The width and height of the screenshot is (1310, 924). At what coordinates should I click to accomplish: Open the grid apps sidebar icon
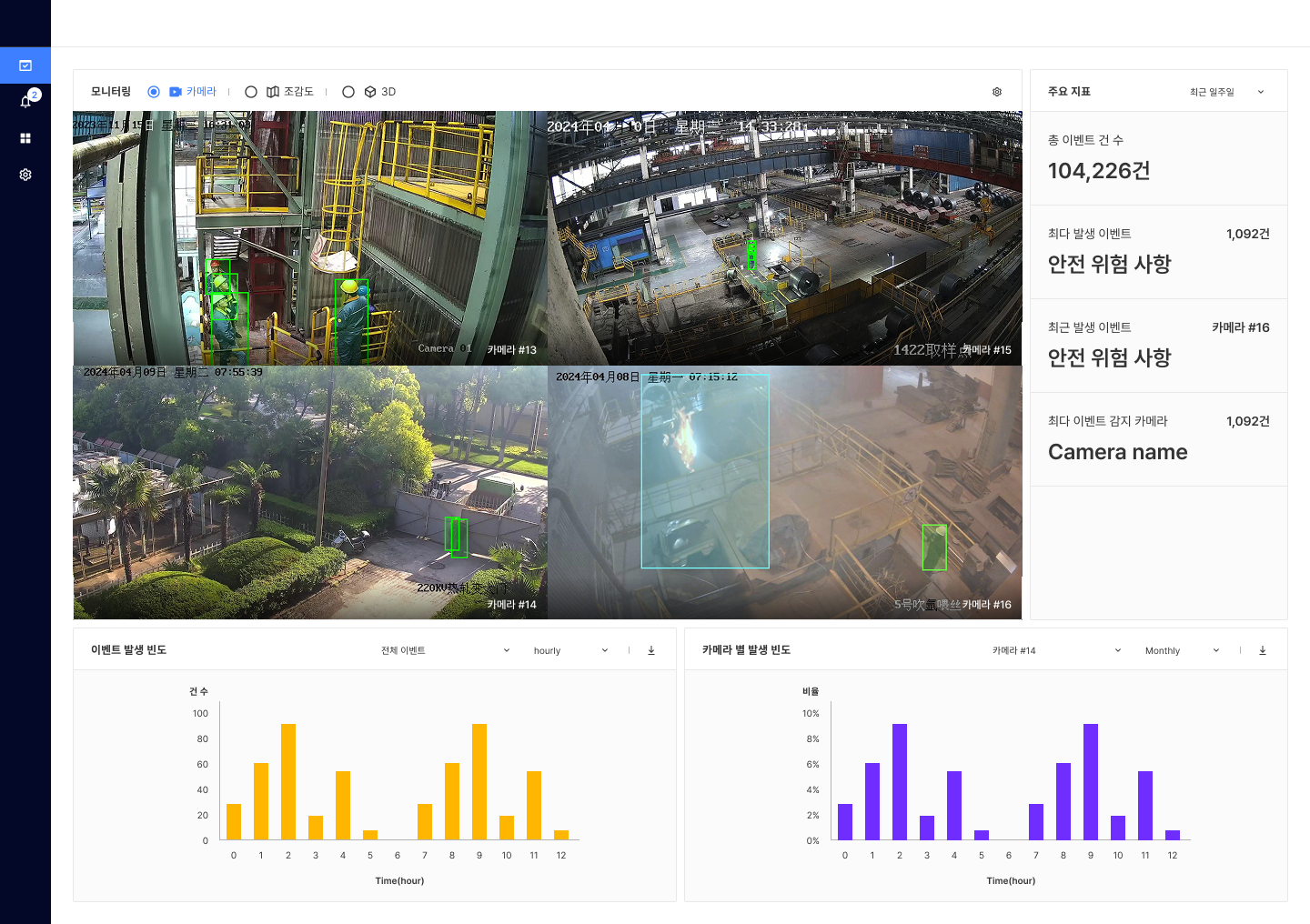[x=25, y=138]
